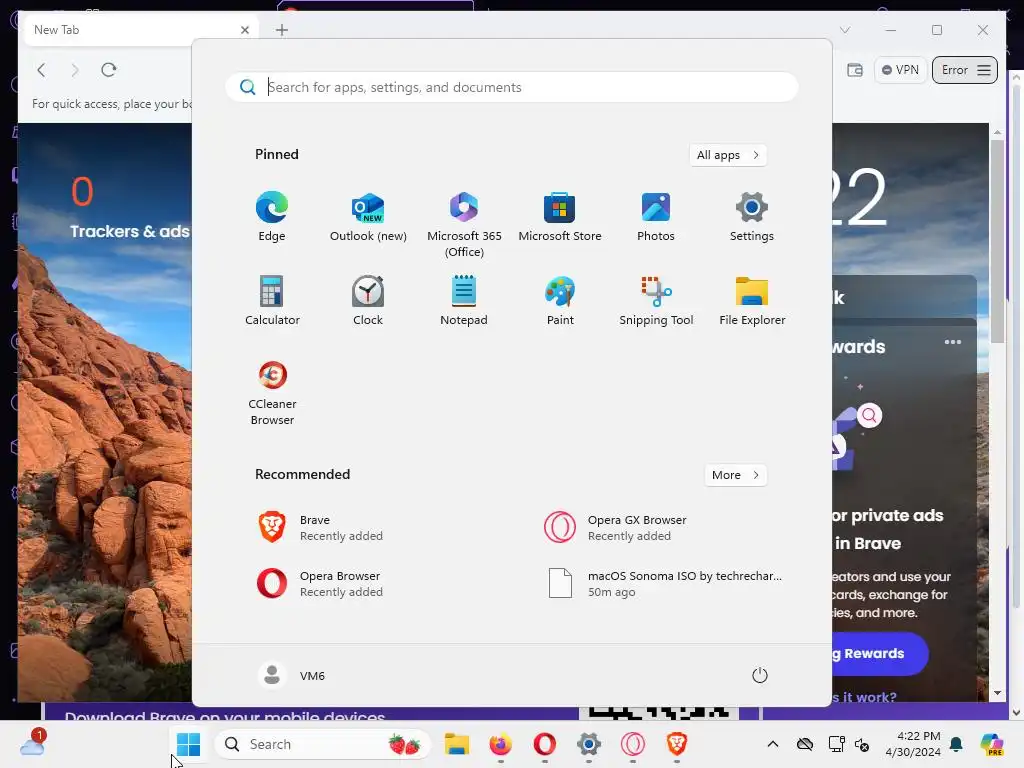Open Brave Rewards card options menu

coord(953,342)
